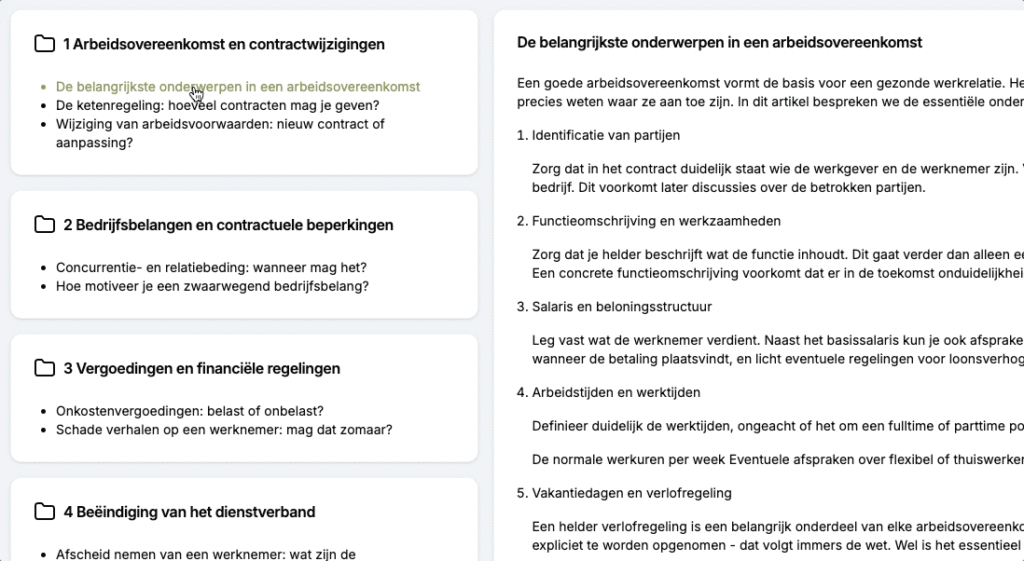Click folder icon beside Vergoedingen en financiële regelingen
Screen dimensions: 1024x561
(x=44, y=368)
